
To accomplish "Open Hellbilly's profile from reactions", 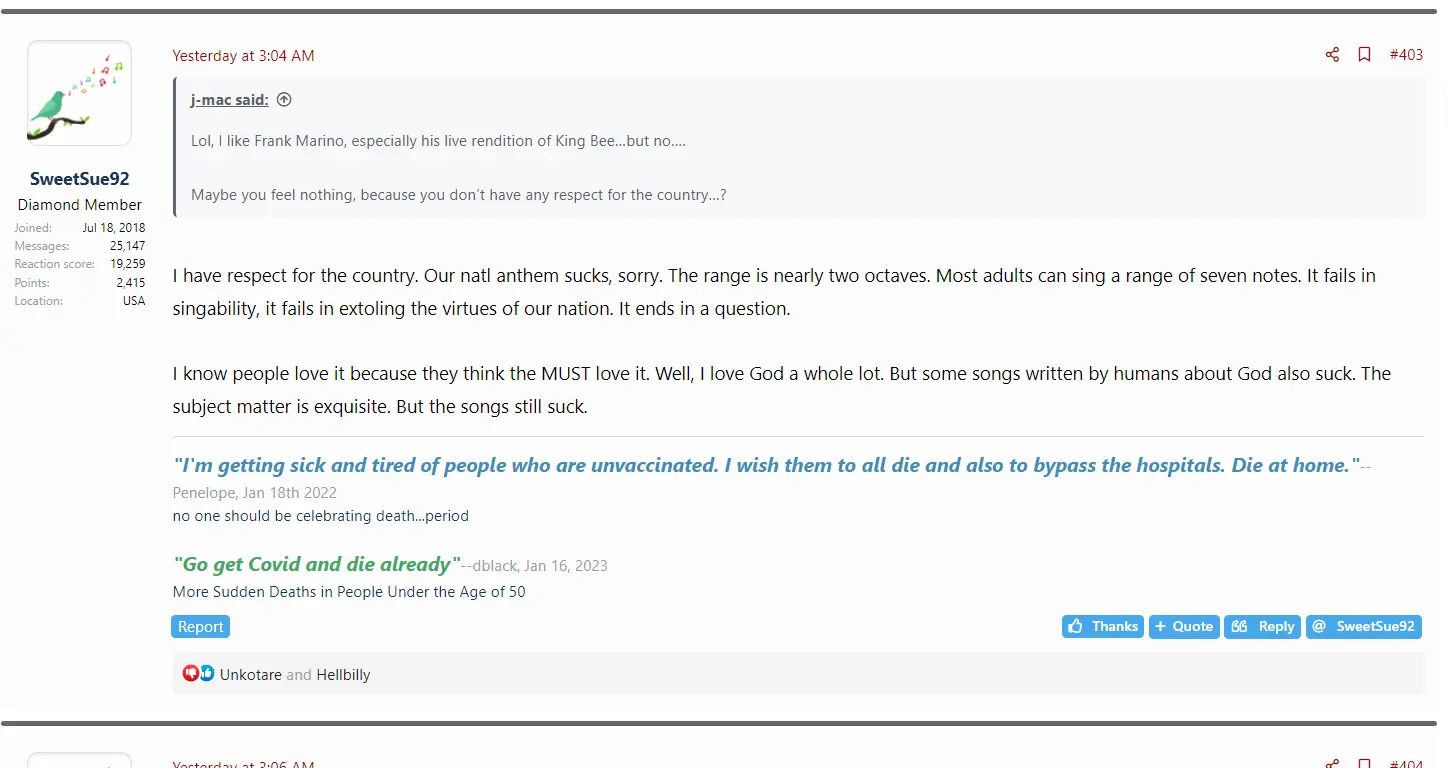I will (343, 675).
